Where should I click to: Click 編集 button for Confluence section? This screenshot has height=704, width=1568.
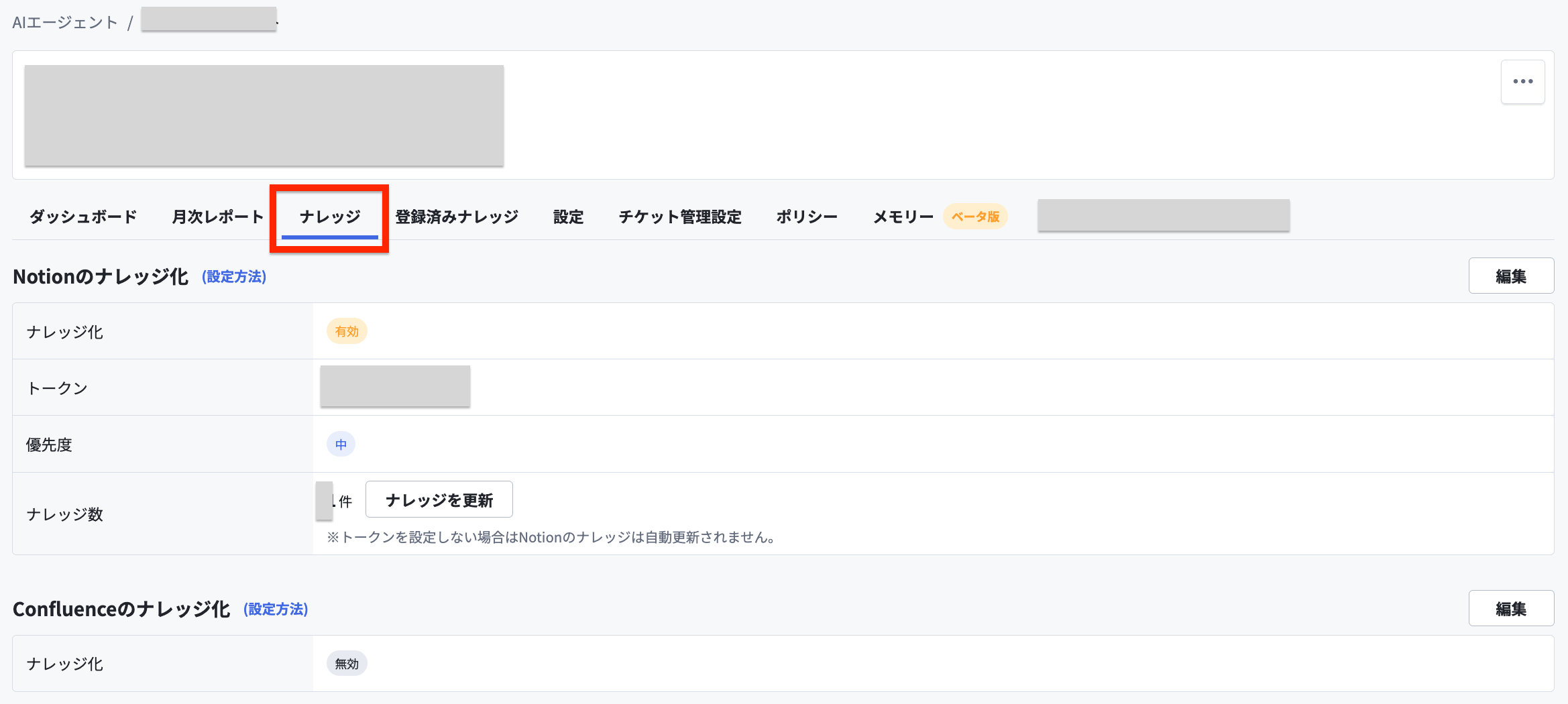(x=1511, y=608)
